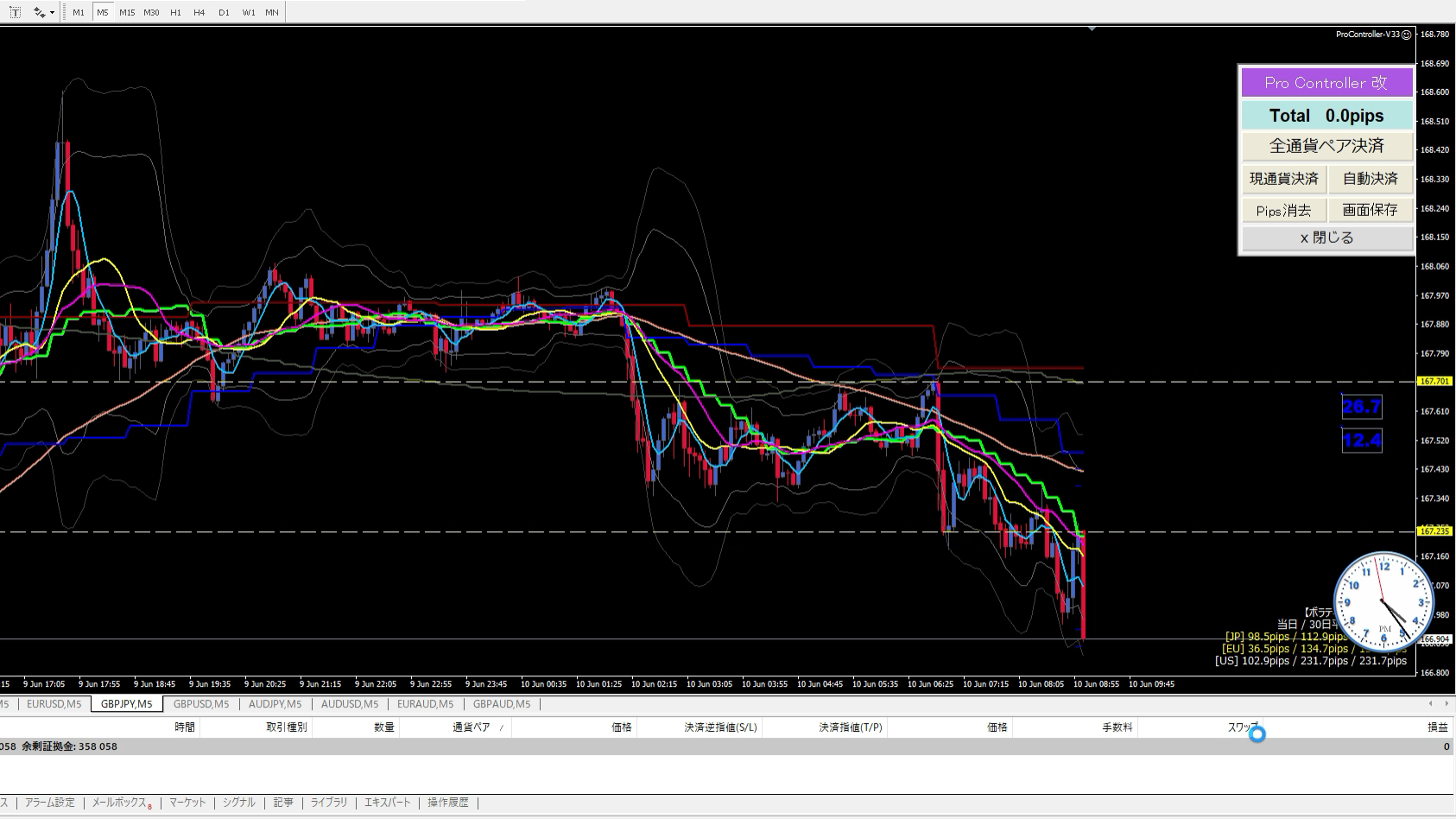The width and height of the screenshot is (1456, 819).
Task: Click the chart shift triangle marker
Action: click(x=1092, y=29)
